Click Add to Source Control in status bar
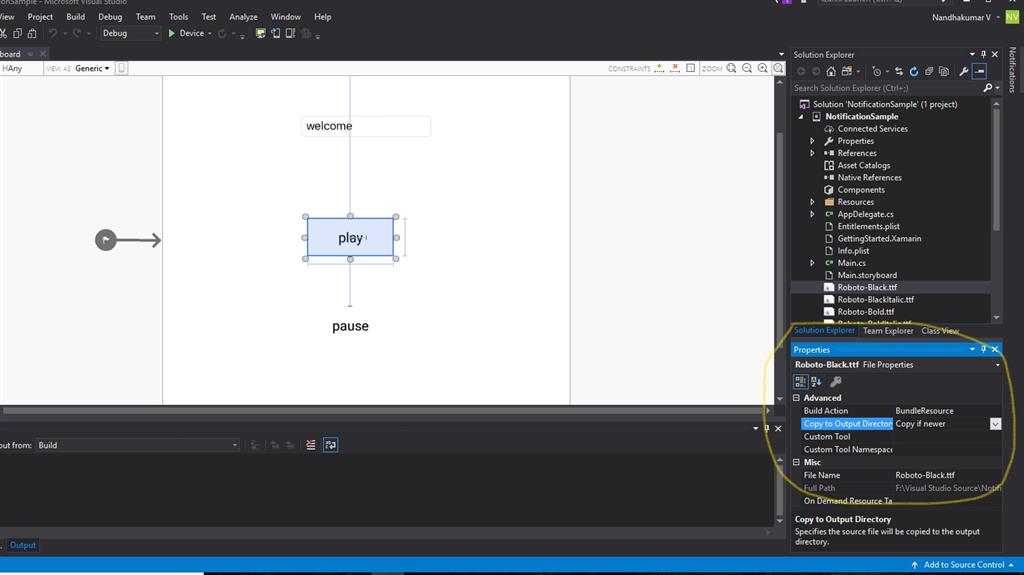 click(963, 565)
